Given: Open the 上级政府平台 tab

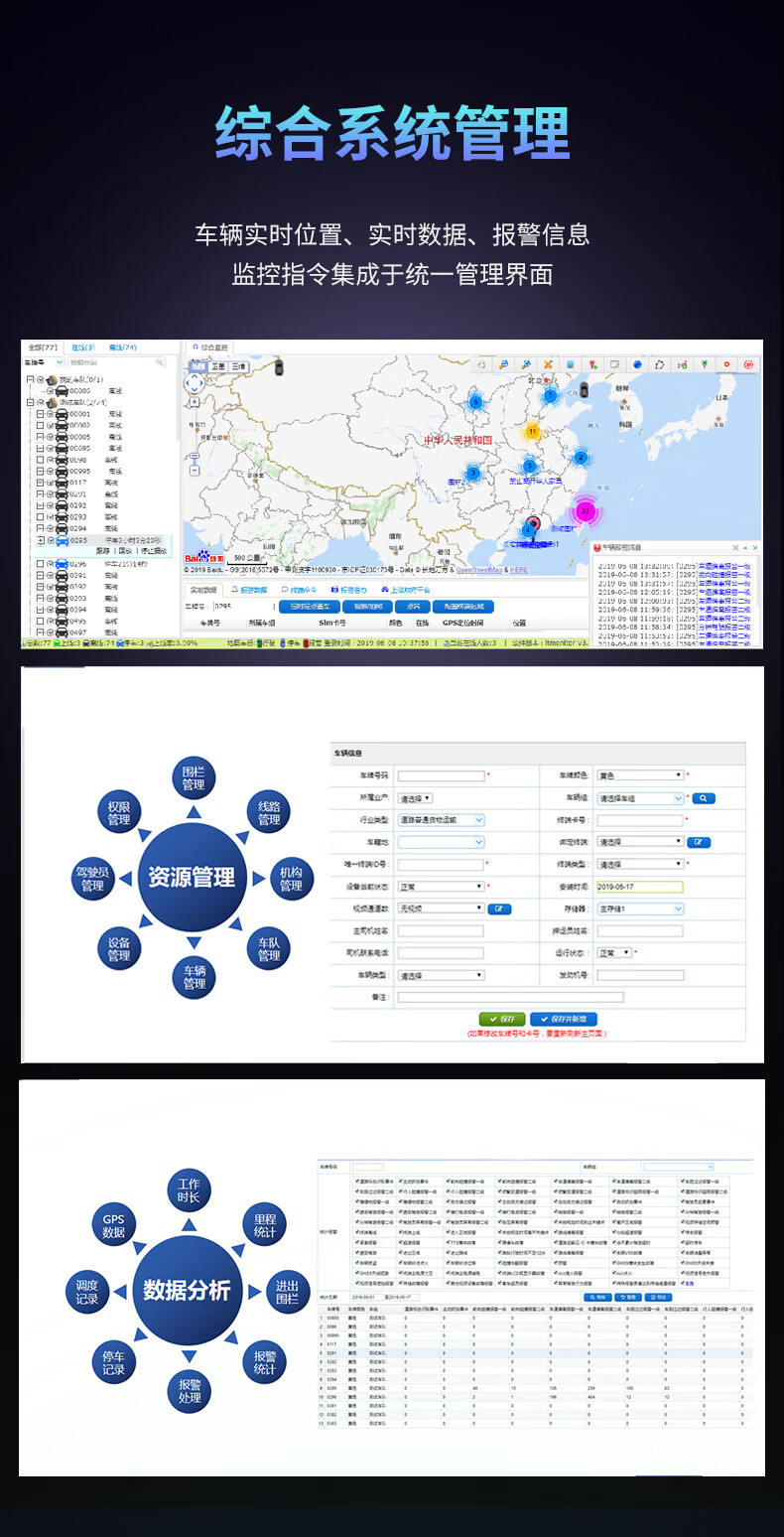Looking at the screenshot, I should [x=405, y=590].
